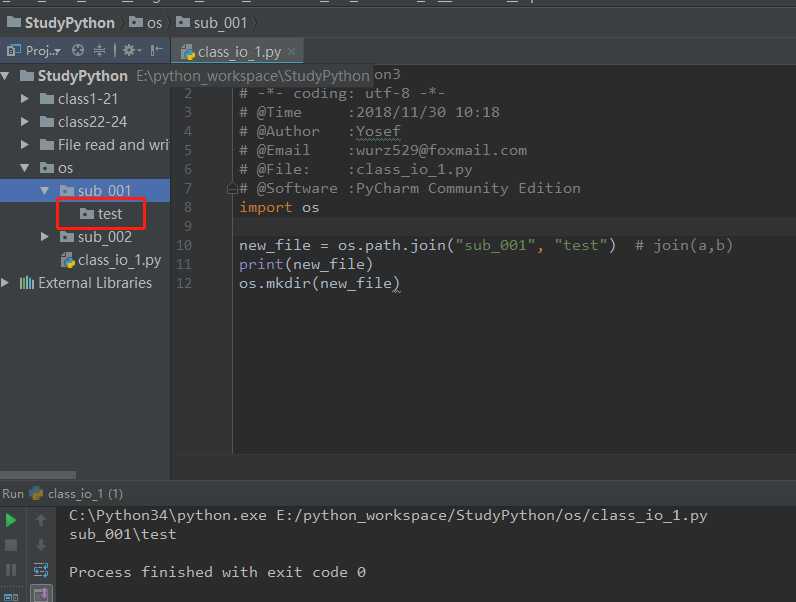Expand External Libraries node

[x=5, y=283]
